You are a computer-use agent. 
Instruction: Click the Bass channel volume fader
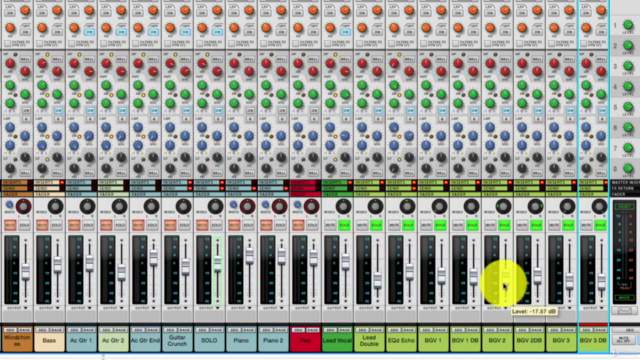pyautogui.click(x=58, y=264)
